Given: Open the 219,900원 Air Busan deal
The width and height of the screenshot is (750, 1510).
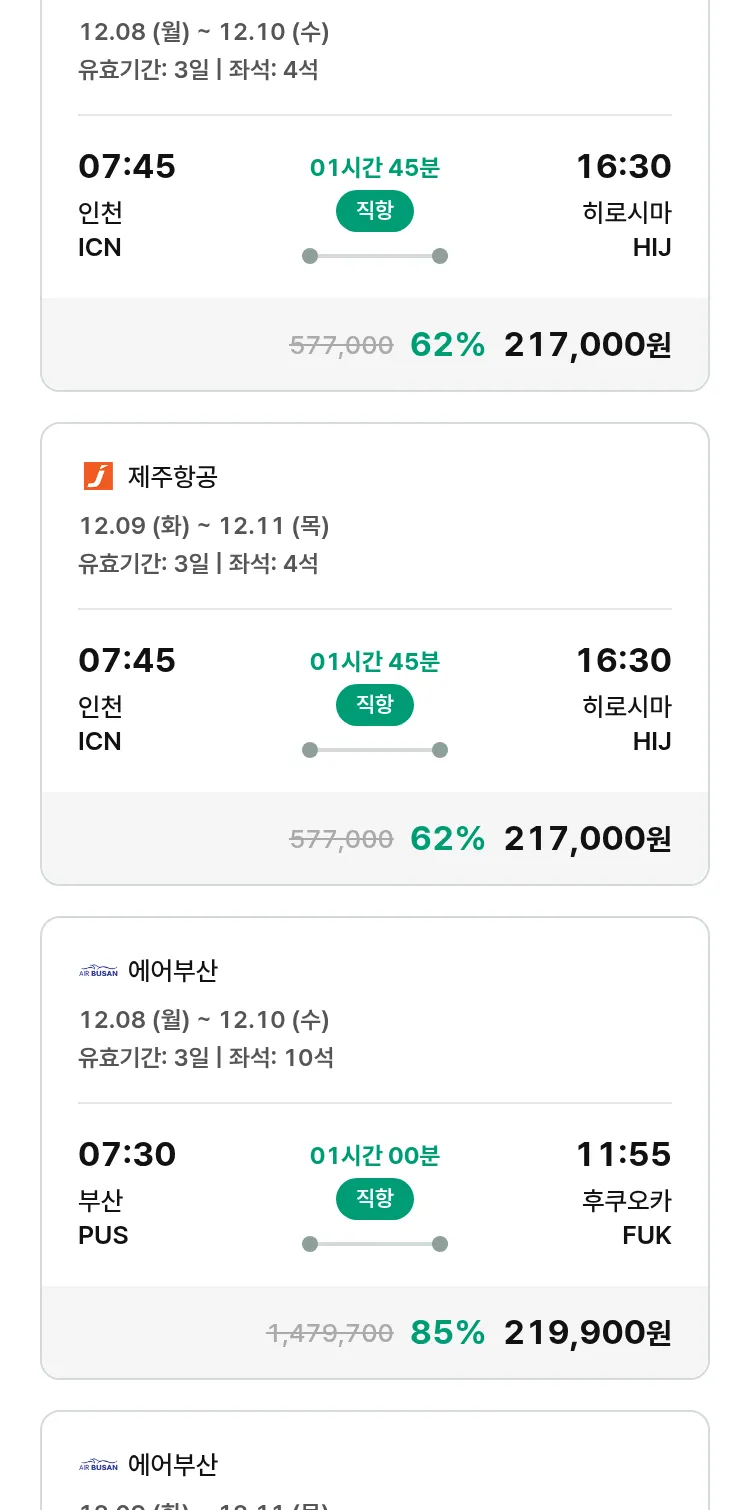Looking at the screenshot, I should coord(587,1333).
